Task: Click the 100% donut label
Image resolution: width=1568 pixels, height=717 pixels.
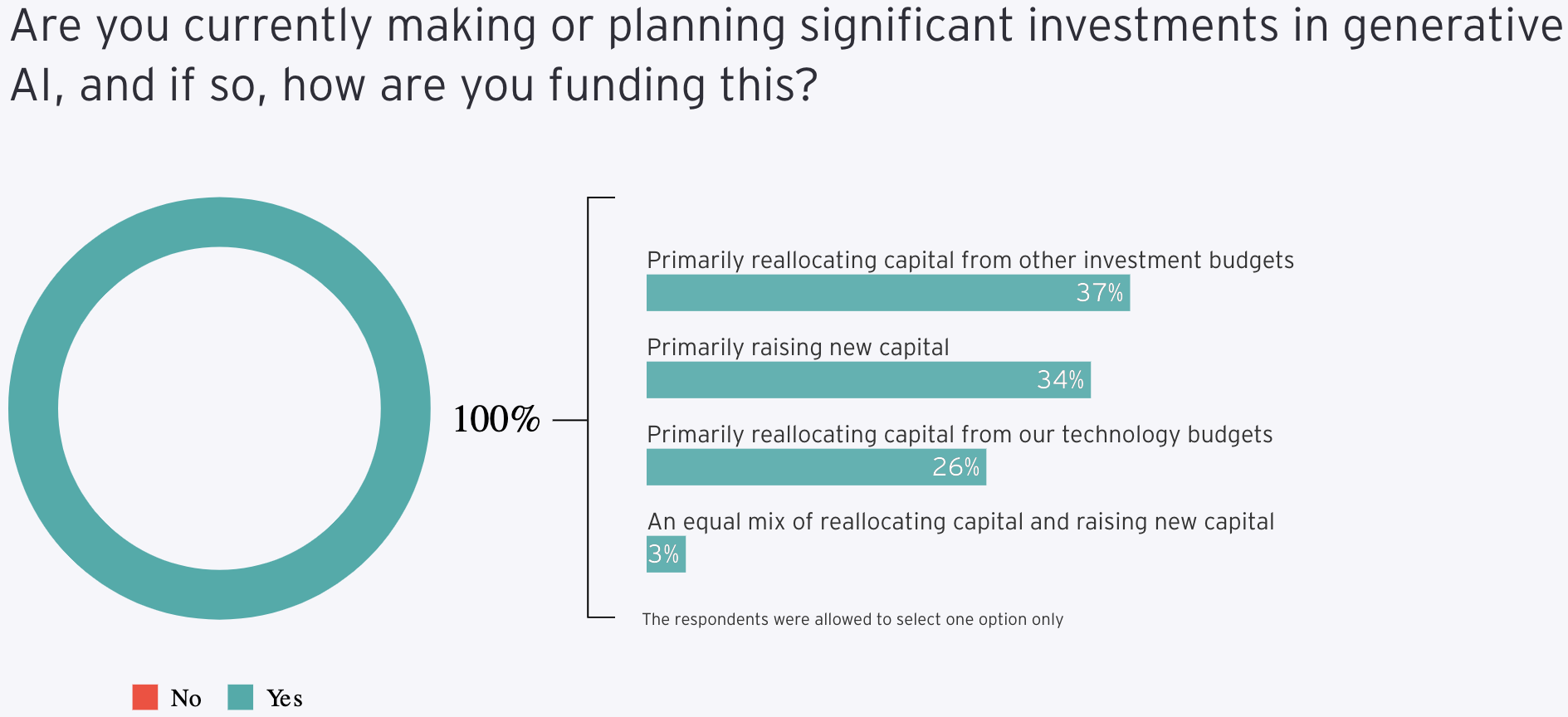Action: pyautogui.click(x=496, y=419)
